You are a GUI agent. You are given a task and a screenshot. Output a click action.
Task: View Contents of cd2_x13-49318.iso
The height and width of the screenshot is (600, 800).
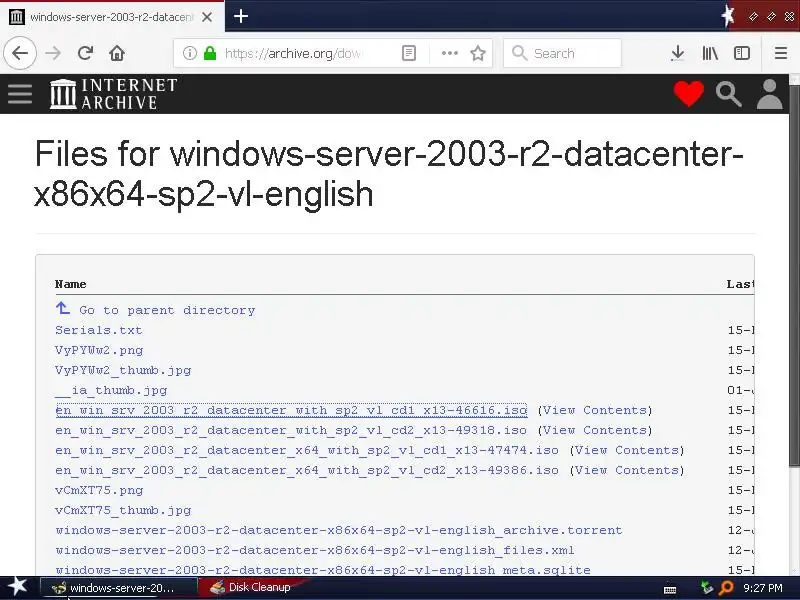coord(596,430)
